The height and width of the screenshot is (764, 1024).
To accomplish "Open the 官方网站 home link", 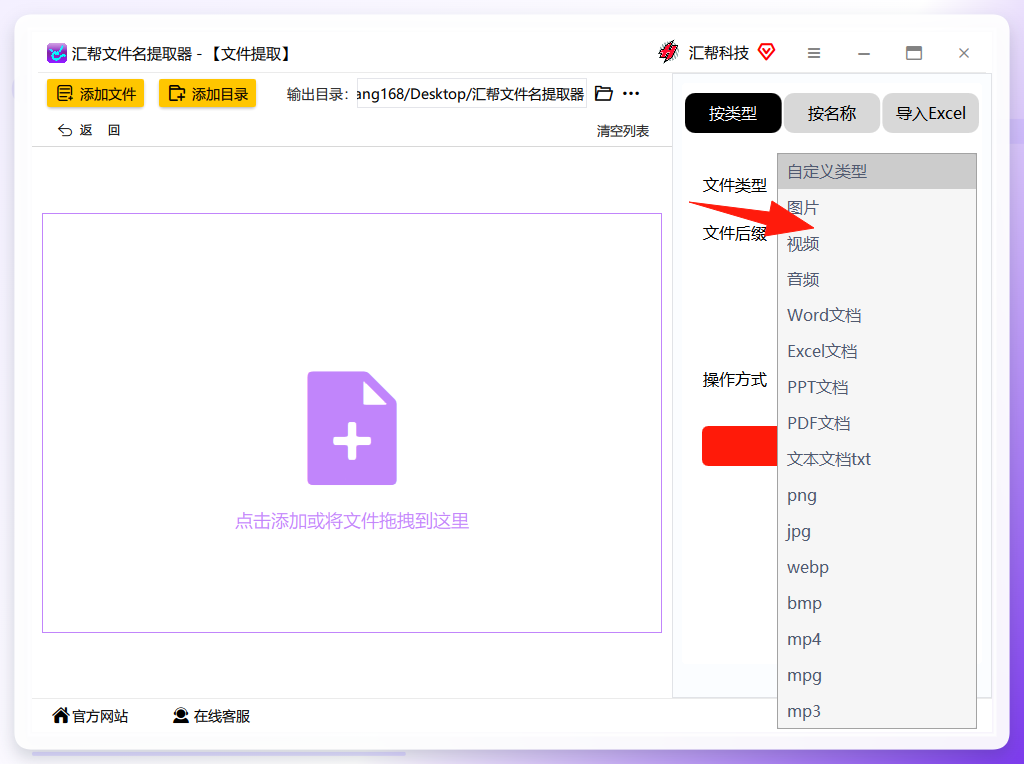I will [90, 716].
